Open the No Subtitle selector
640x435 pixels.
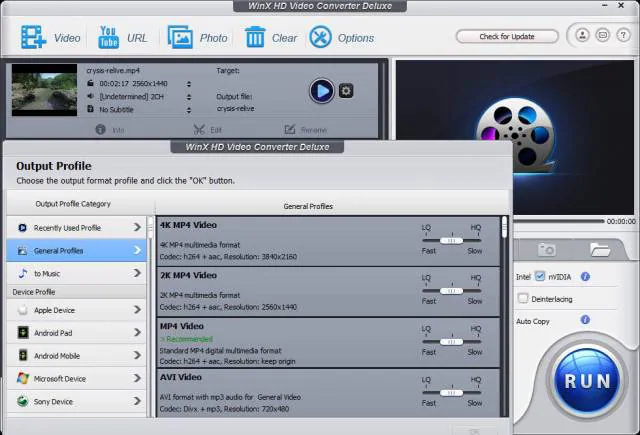(189, 110)
